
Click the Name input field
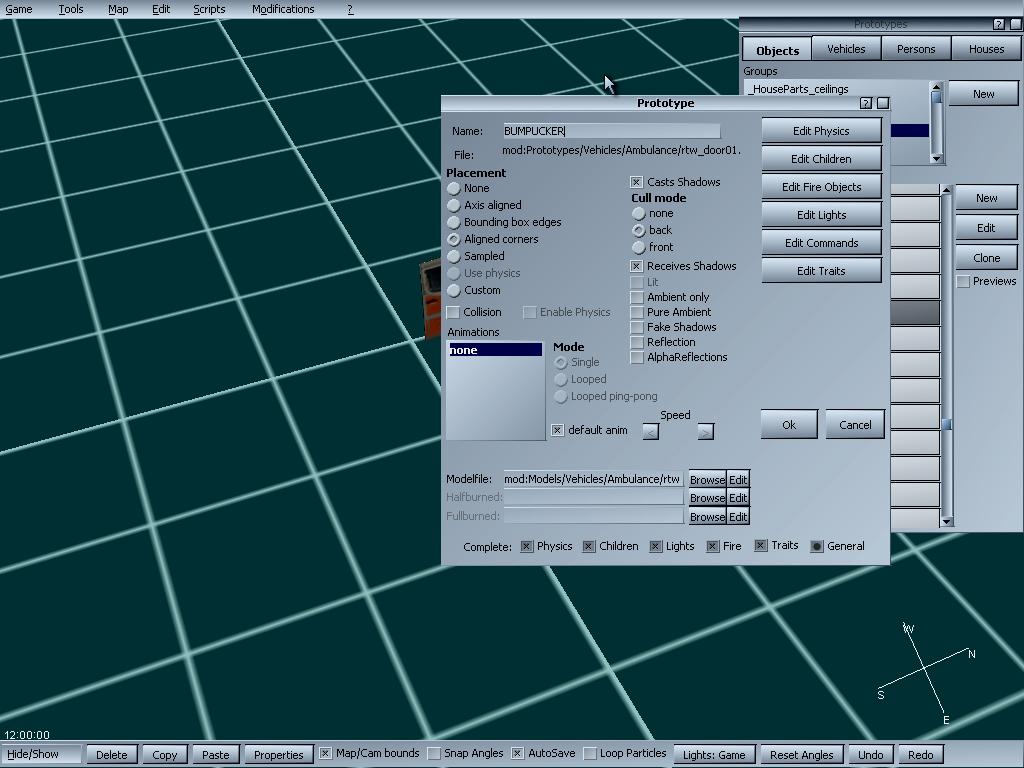(611, 131)
